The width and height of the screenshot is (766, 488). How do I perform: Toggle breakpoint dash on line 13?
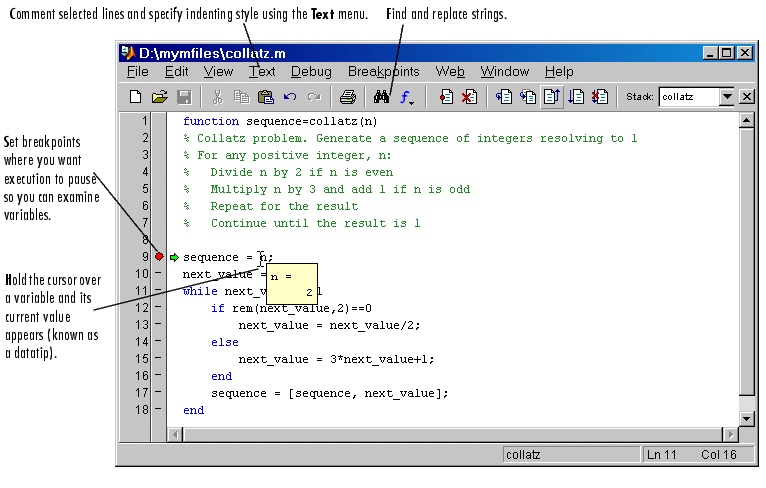(x=158, y=324)
